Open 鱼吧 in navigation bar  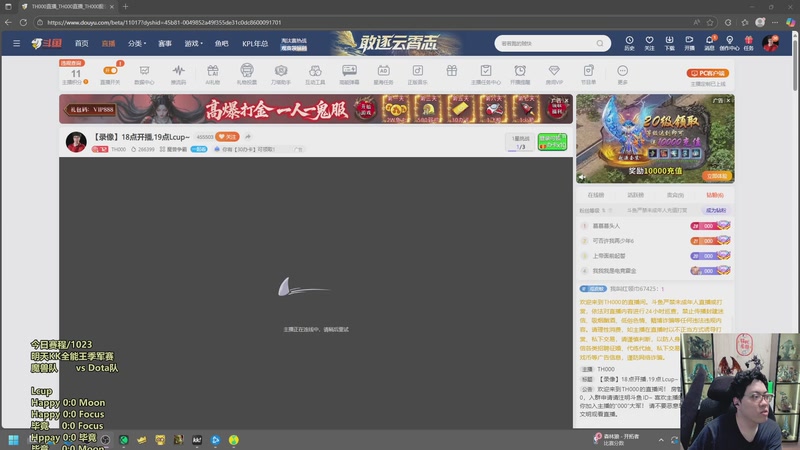(221, 43)
